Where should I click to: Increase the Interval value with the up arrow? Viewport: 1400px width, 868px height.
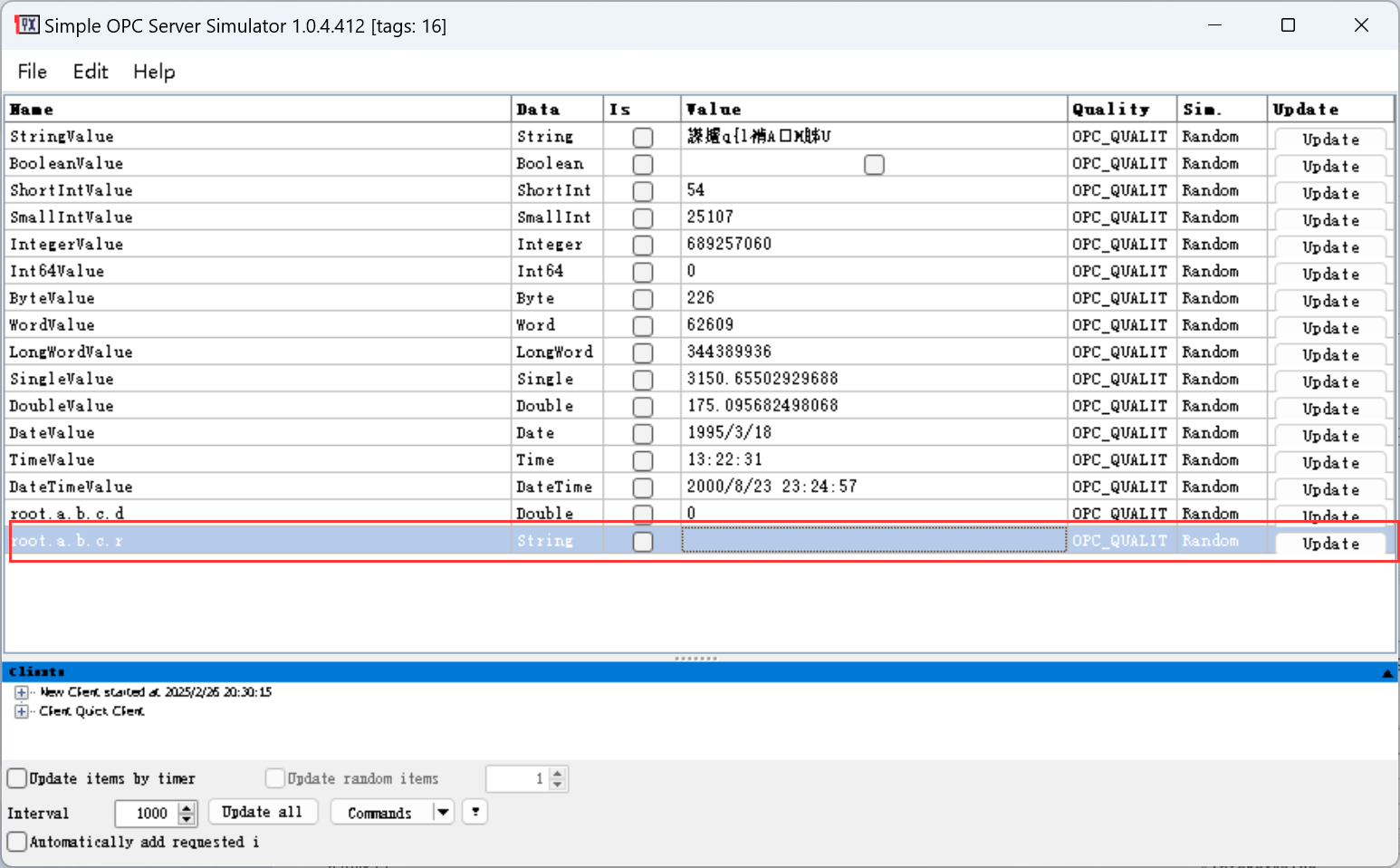click(187, 807)
